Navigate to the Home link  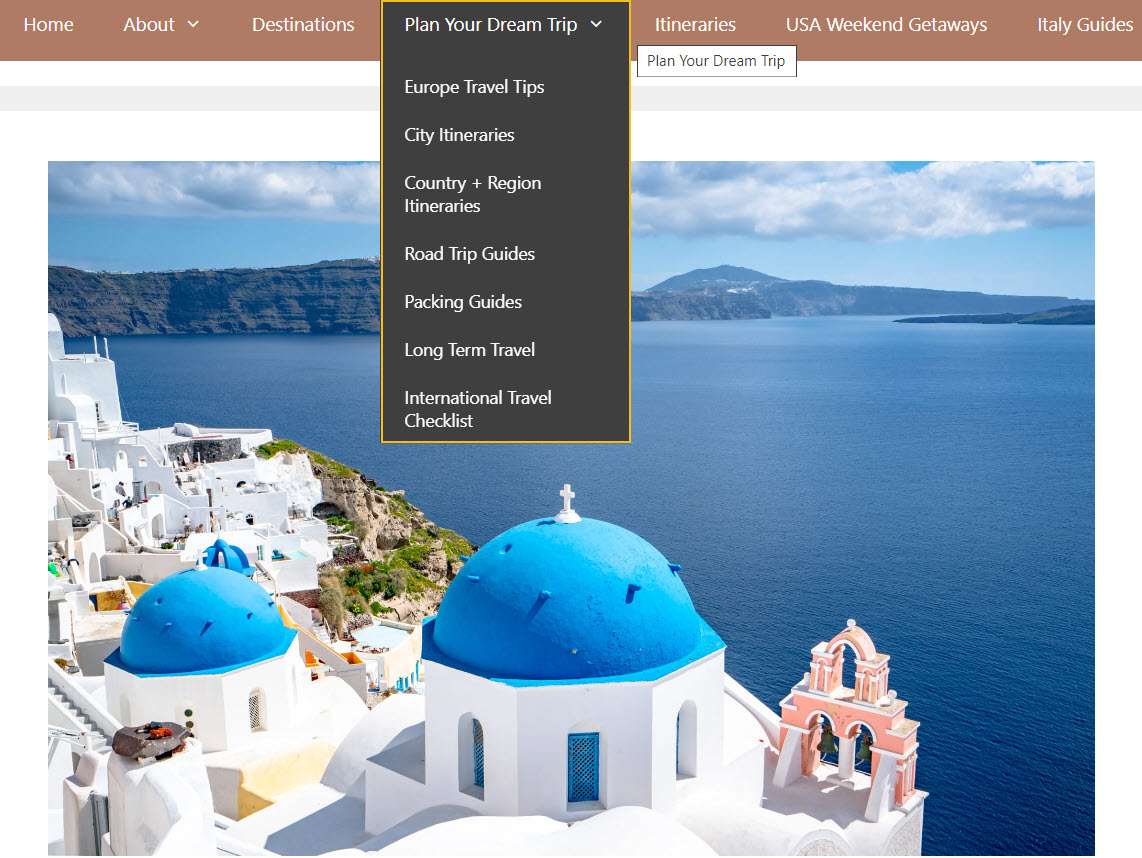tap(48, 24)
